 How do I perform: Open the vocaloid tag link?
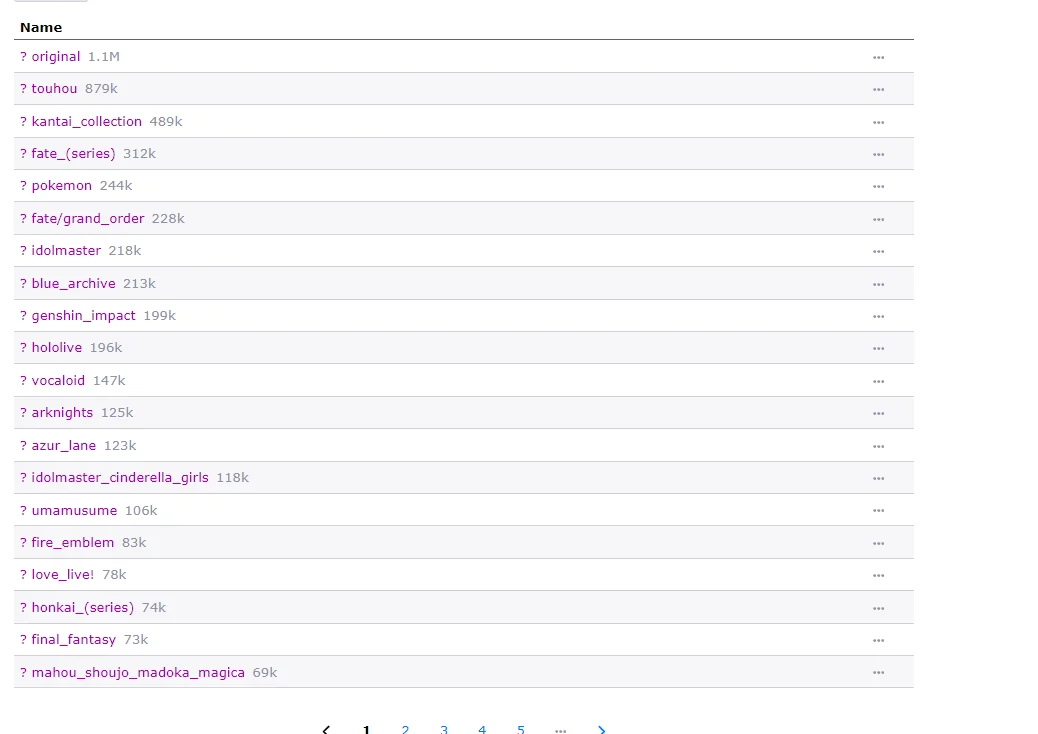(58, 381)
